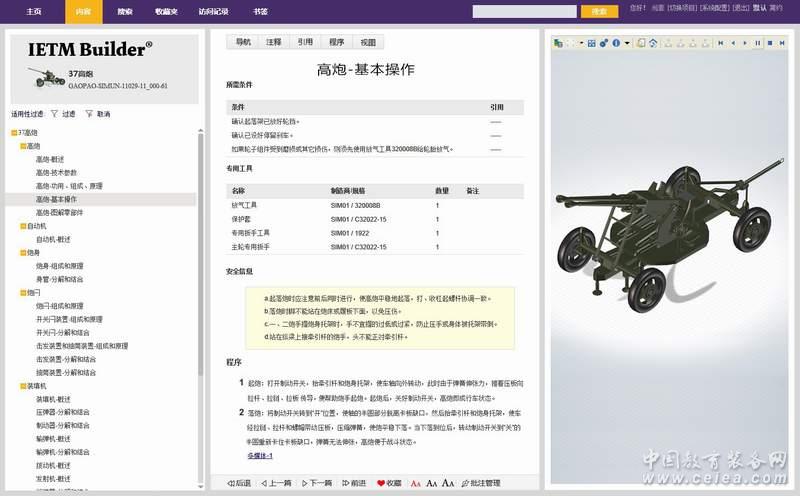The height and width of the screenshot is (496, 800).
Task: Click the 取消 cancel filter icon
Action: [88, 114]
